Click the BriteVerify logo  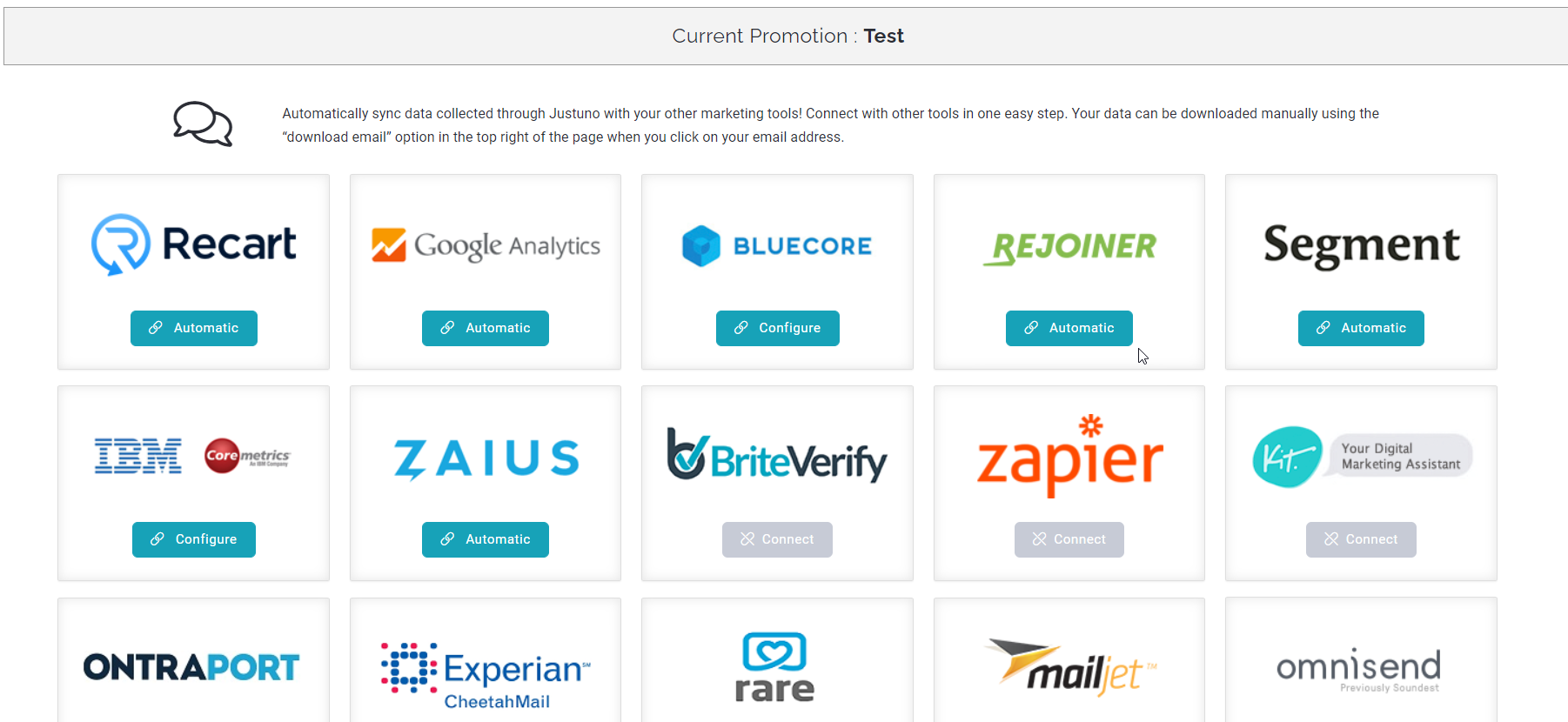point(777,456)
